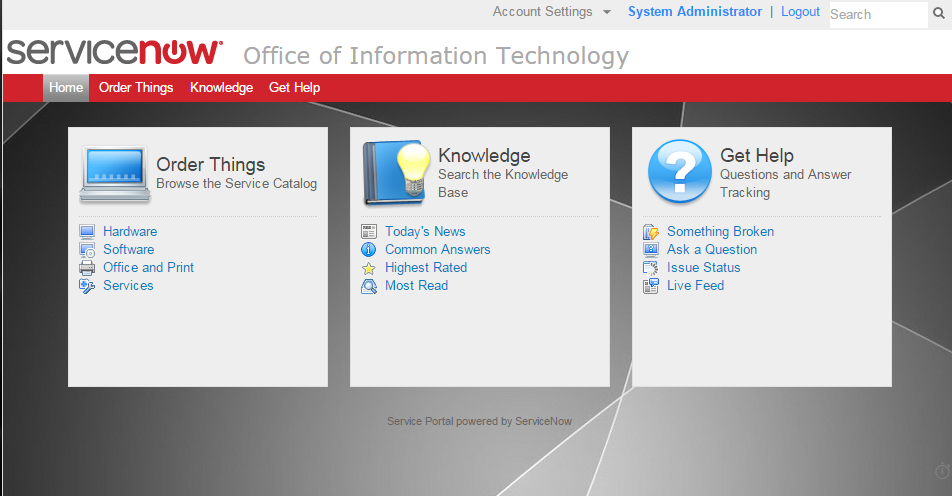The width and height of the screenshot is (952, 496).
Task: Open the Hardware catalog link
Action: click(130, 231)
